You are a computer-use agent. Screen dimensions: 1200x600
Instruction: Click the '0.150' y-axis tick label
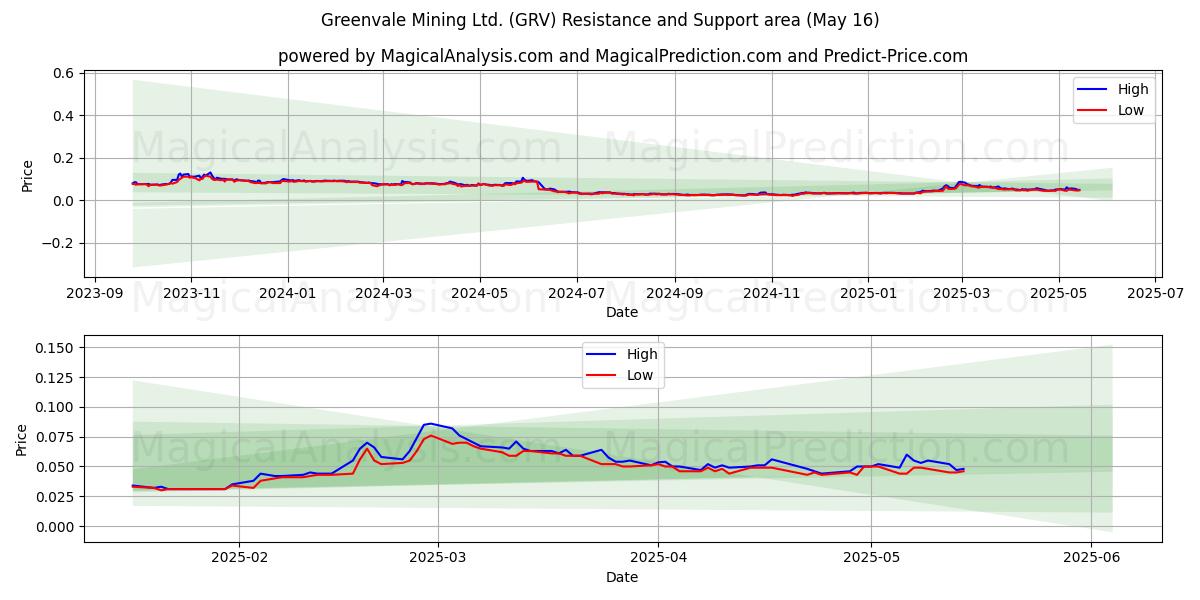click(x=56, y=348)
